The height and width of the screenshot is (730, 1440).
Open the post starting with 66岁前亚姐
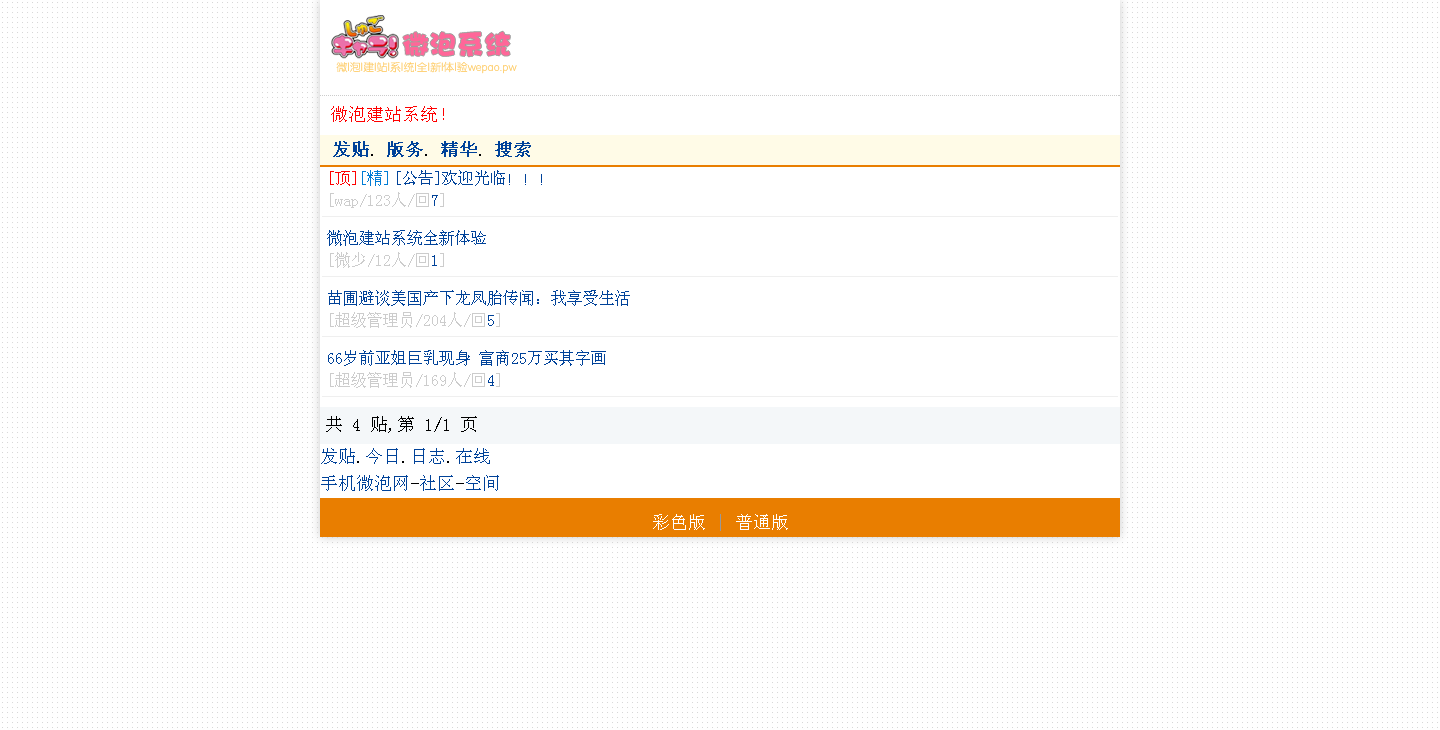coord(466,358)
